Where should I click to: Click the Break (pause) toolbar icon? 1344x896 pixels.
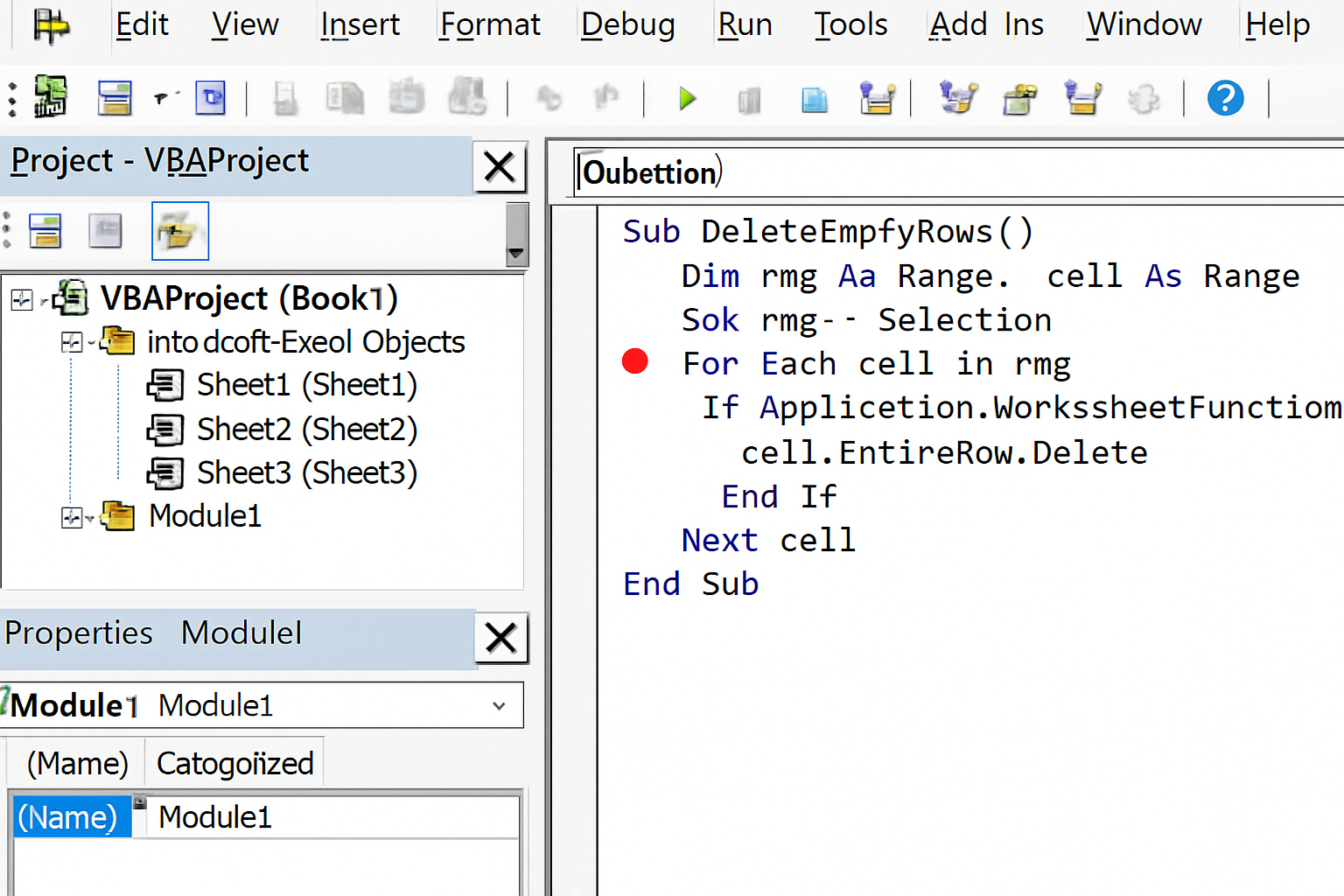[750, 99]
